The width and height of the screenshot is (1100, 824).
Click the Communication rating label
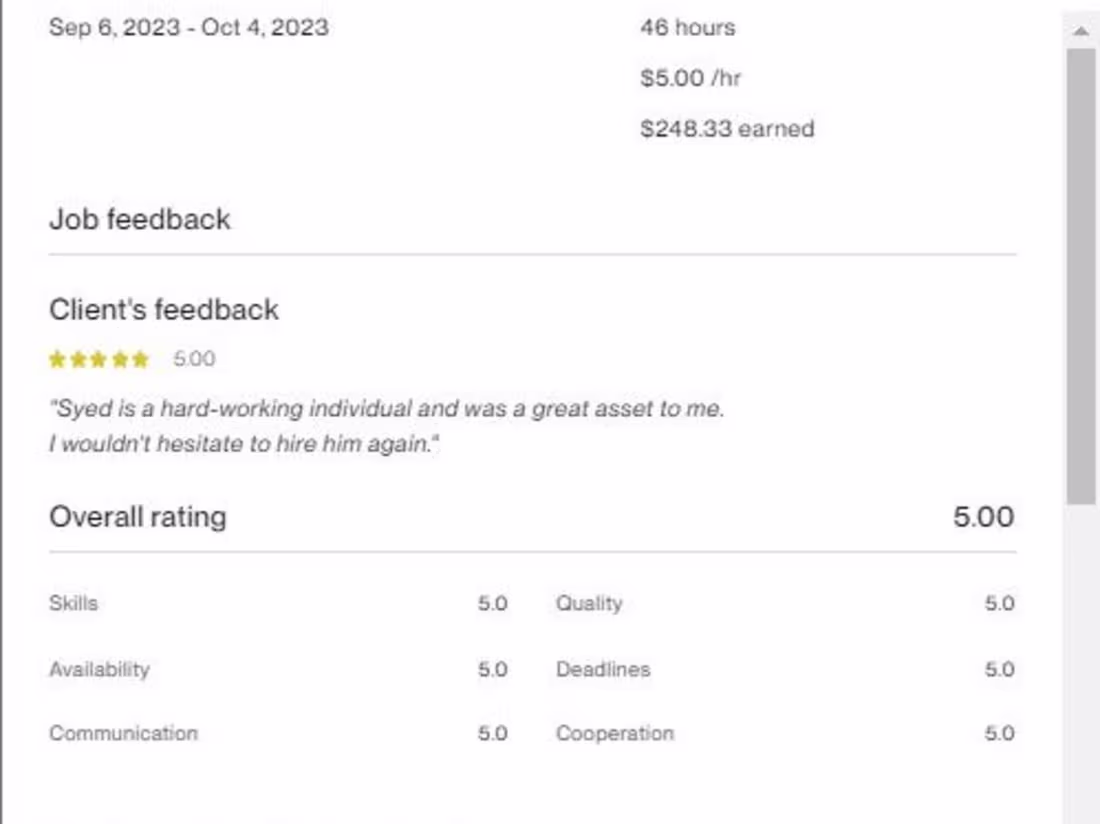[x=123, y=733]
